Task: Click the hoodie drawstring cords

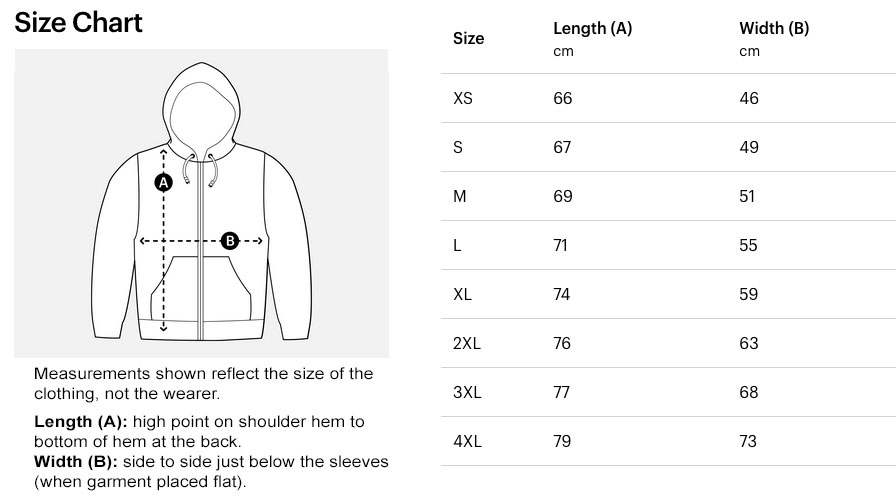Action: point(201,170)
